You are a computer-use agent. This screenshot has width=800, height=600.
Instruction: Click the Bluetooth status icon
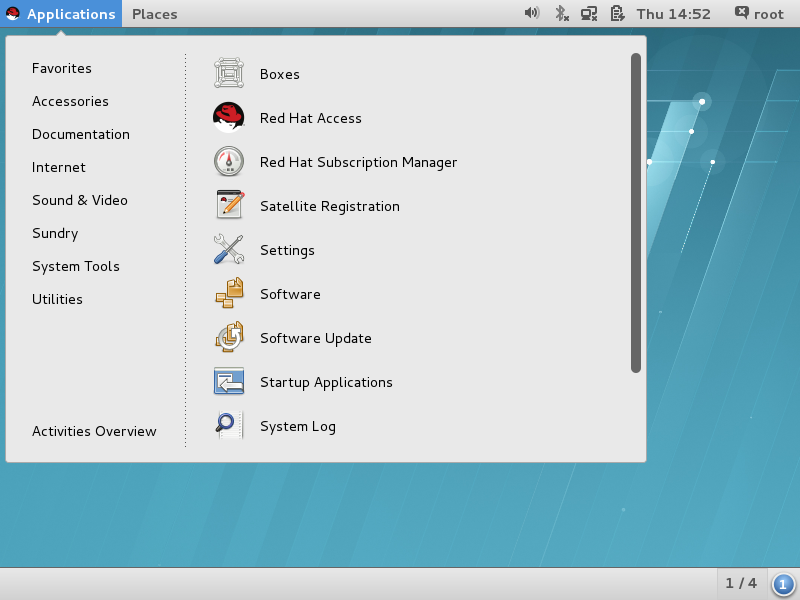tap(562, 13)
